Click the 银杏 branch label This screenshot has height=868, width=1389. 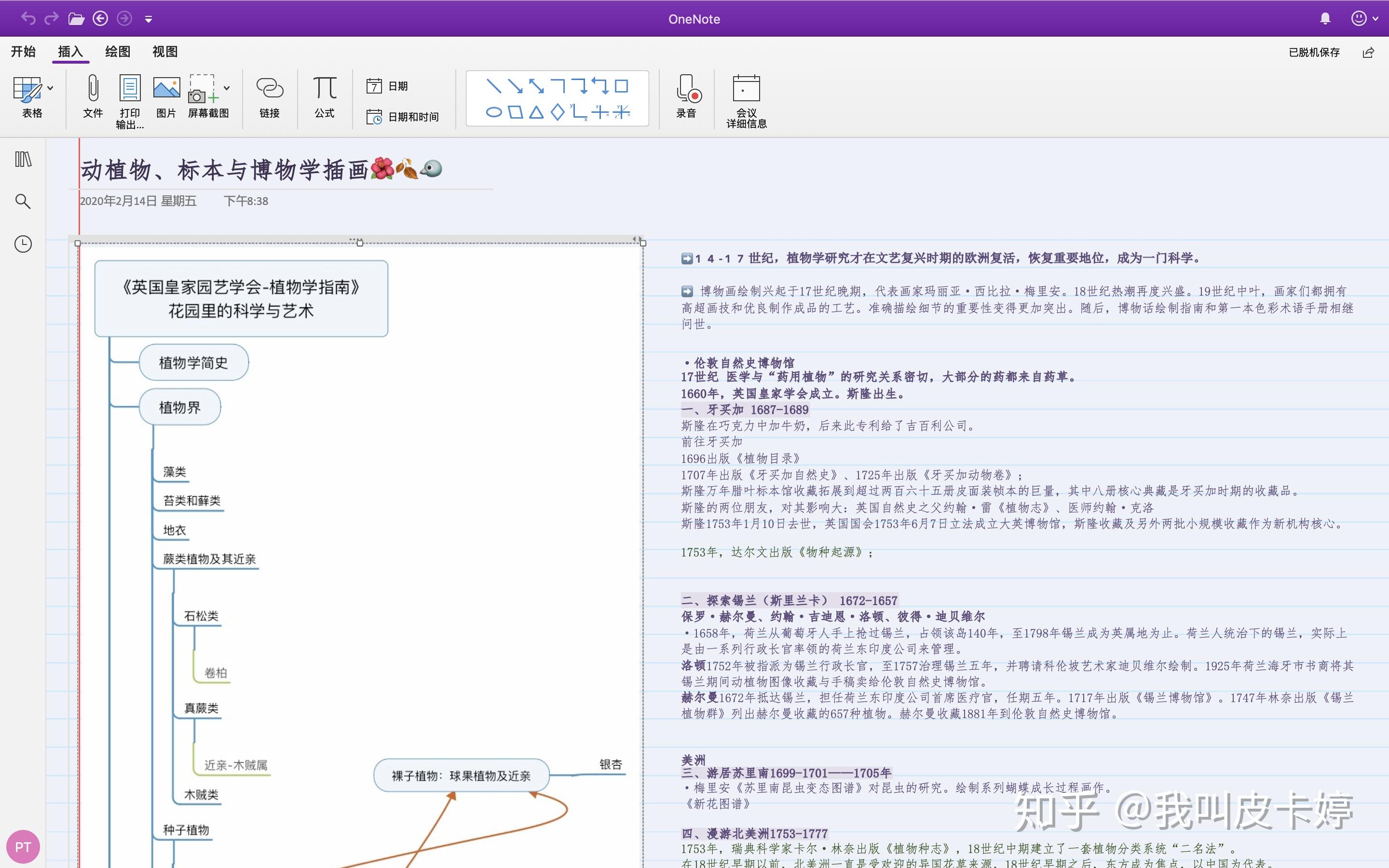[611, 764]
